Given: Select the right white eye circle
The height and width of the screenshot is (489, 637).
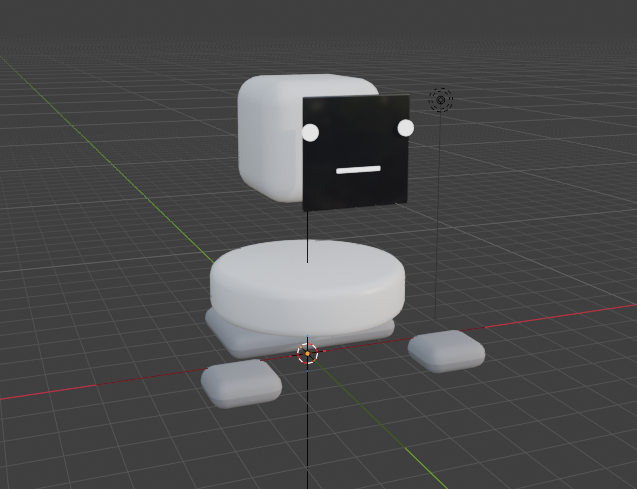Looking at the screenshot, I should coord(405,128).
